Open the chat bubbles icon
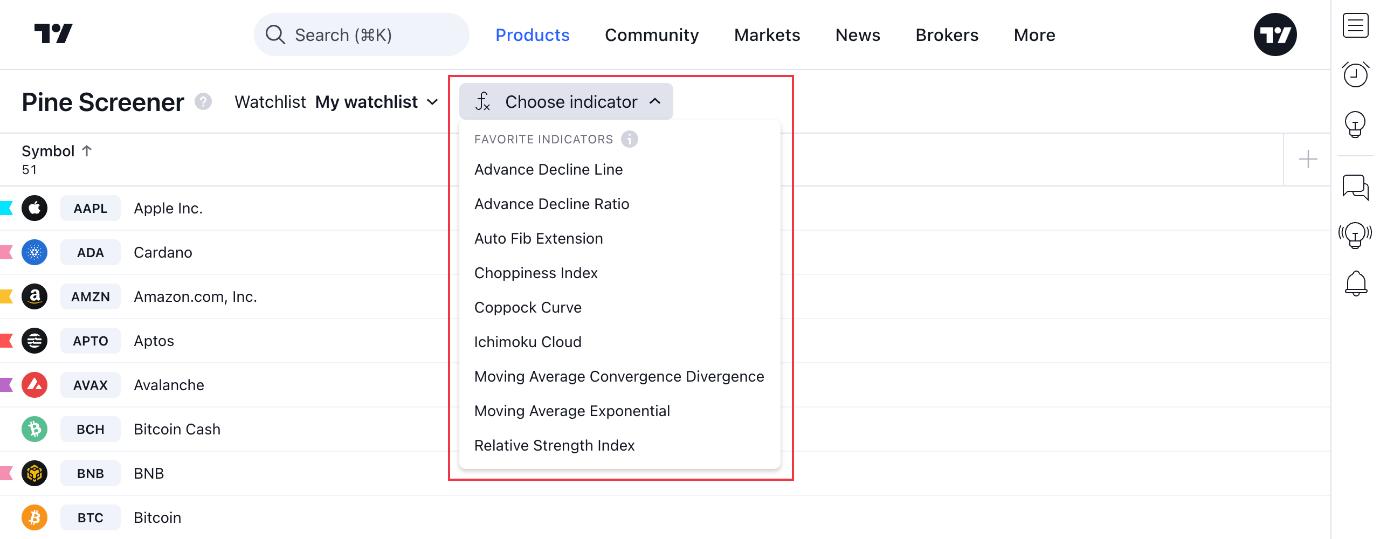Screen dimensions: 1380x539 point(1355,187)
